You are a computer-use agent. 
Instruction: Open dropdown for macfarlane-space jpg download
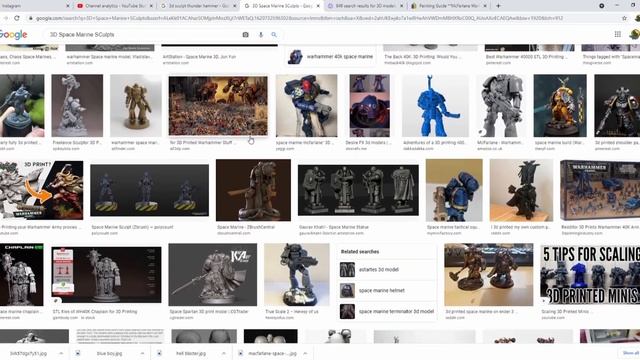click(305, 353)
